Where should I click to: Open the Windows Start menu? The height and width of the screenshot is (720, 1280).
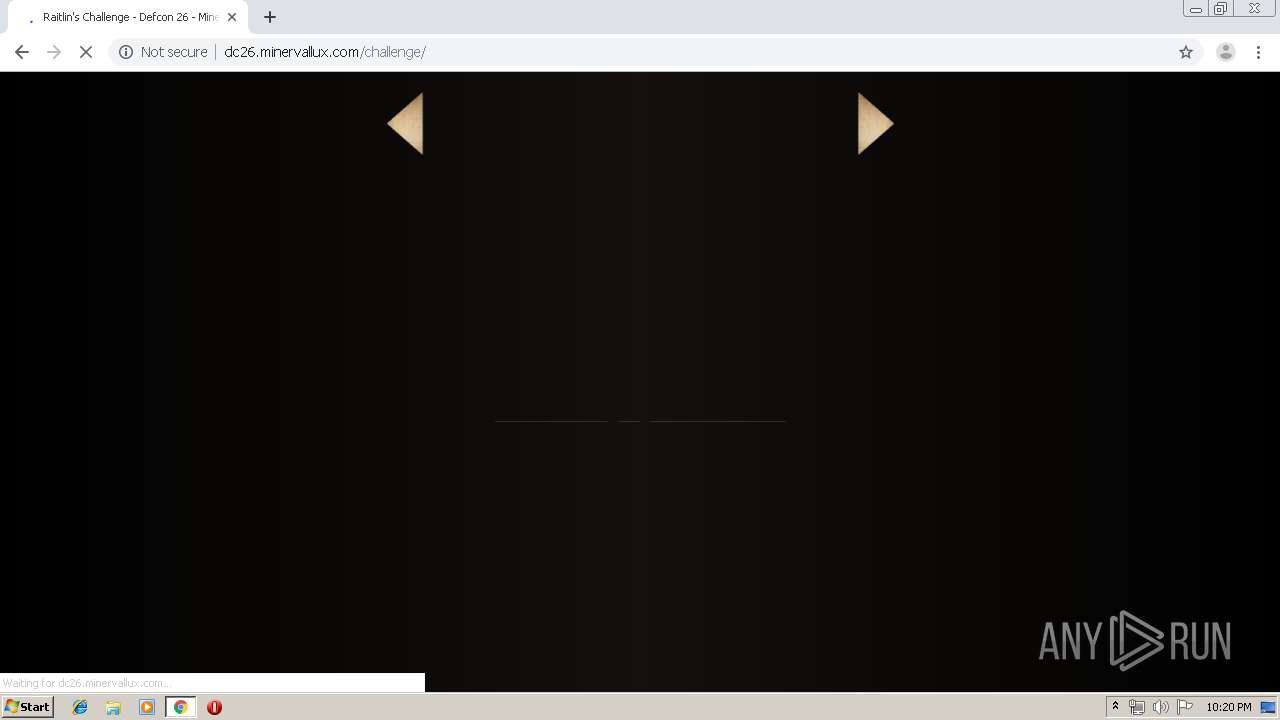(27, 706)
